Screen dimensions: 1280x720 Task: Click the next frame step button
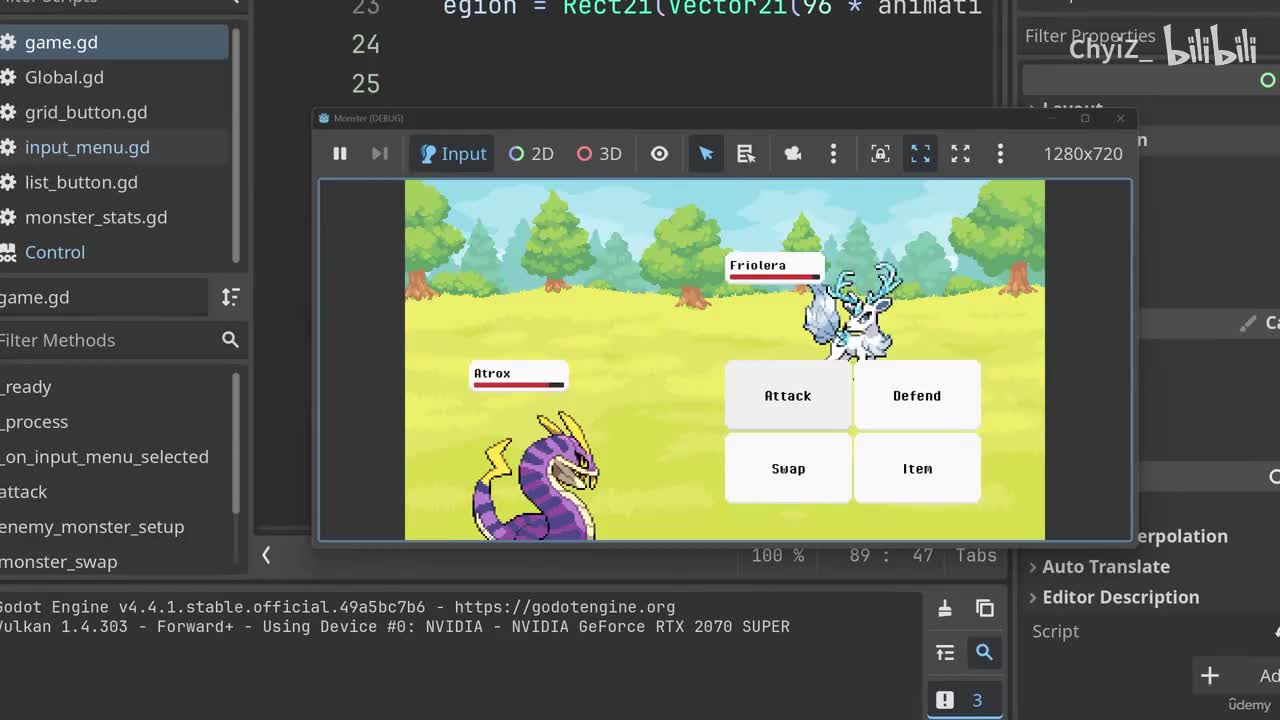(379, 153)
